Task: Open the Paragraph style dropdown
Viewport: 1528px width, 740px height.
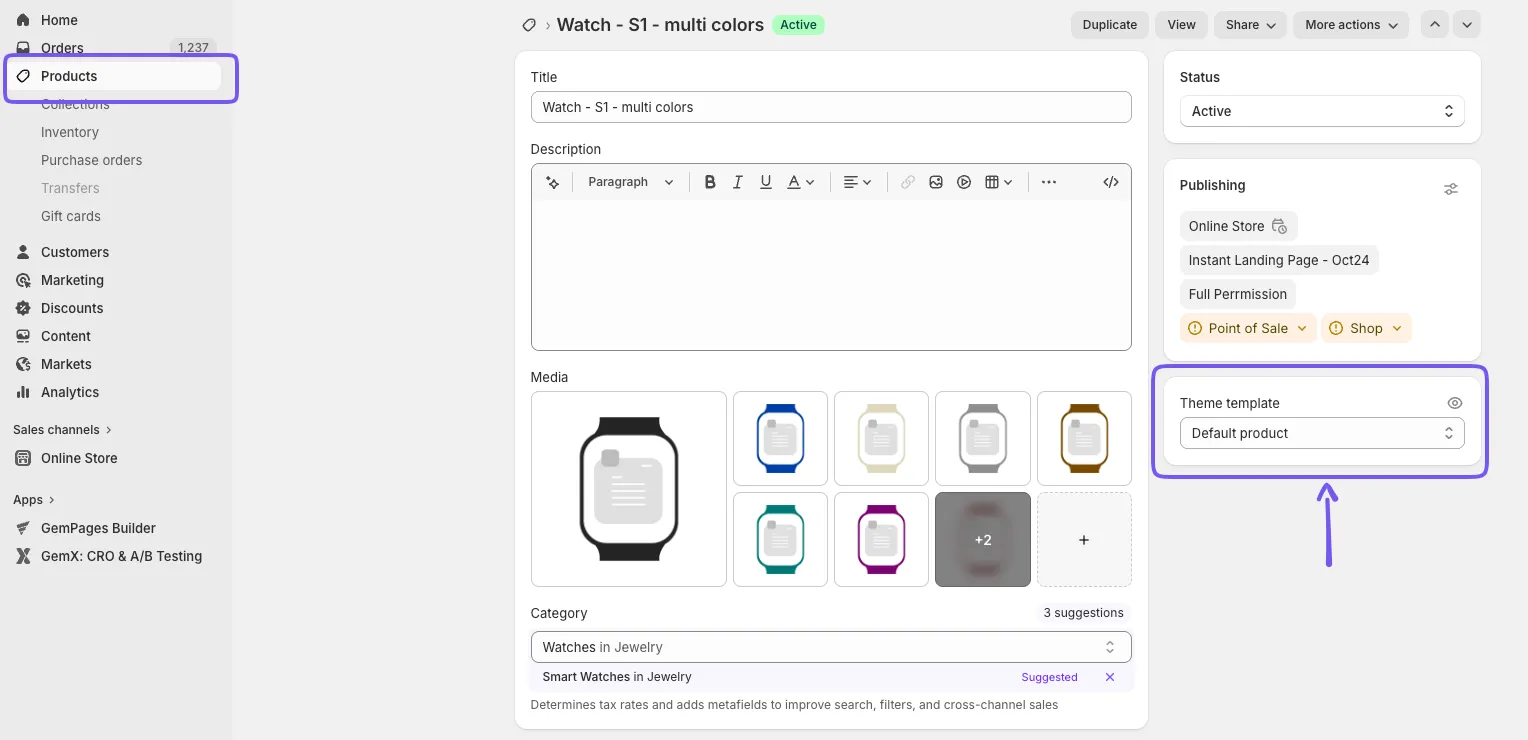Action: [x=631, y=182]
